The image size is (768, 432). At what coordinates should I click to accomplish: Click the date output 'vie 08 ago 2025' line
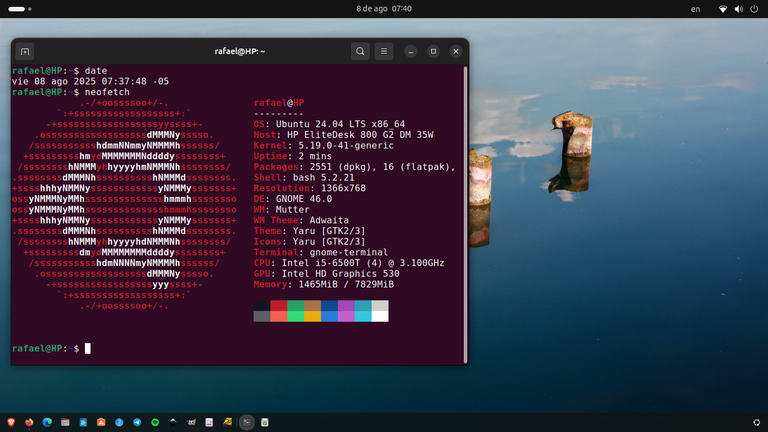[90, 81]
